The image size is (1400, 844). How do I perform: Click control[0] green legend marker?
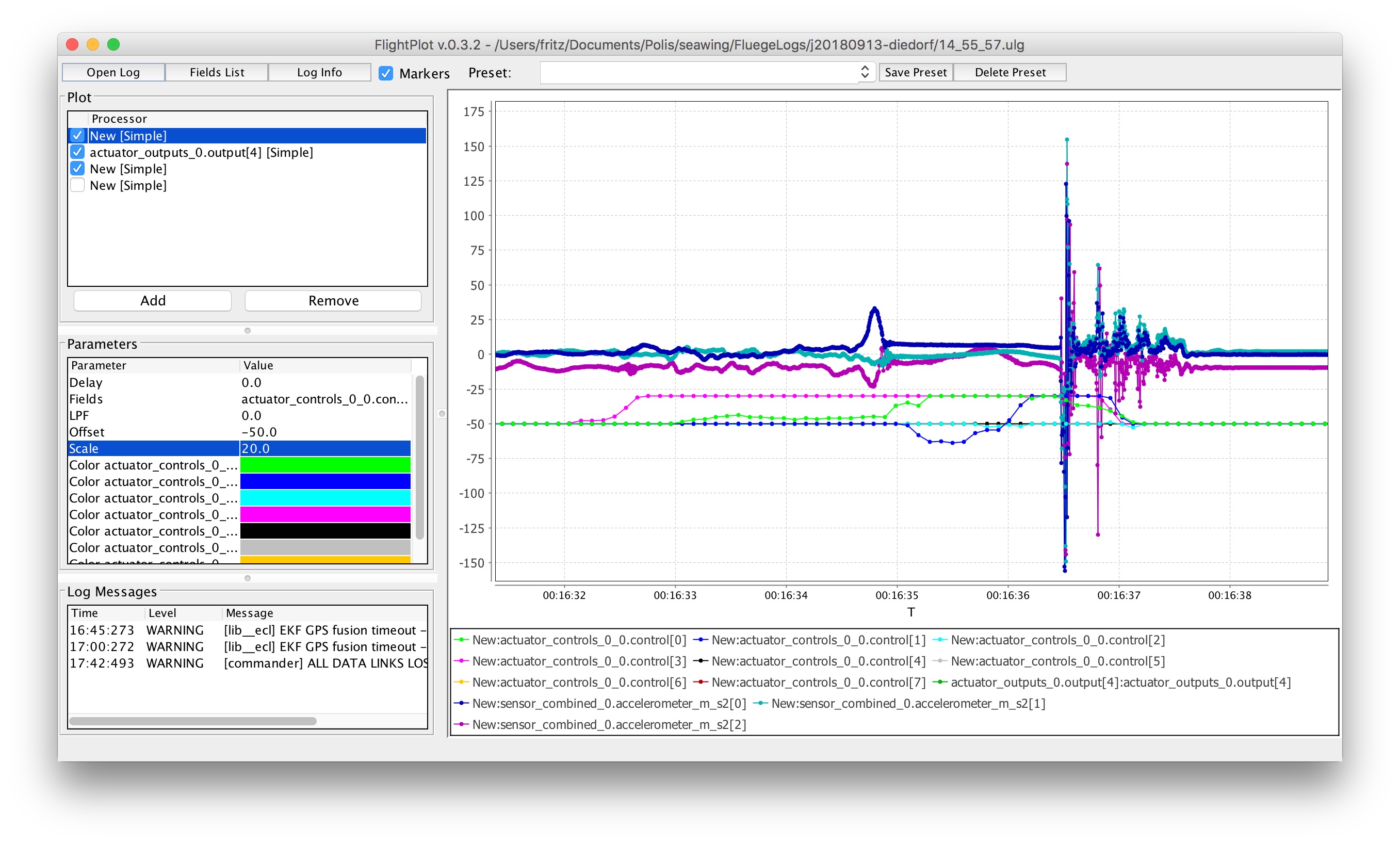461,640
